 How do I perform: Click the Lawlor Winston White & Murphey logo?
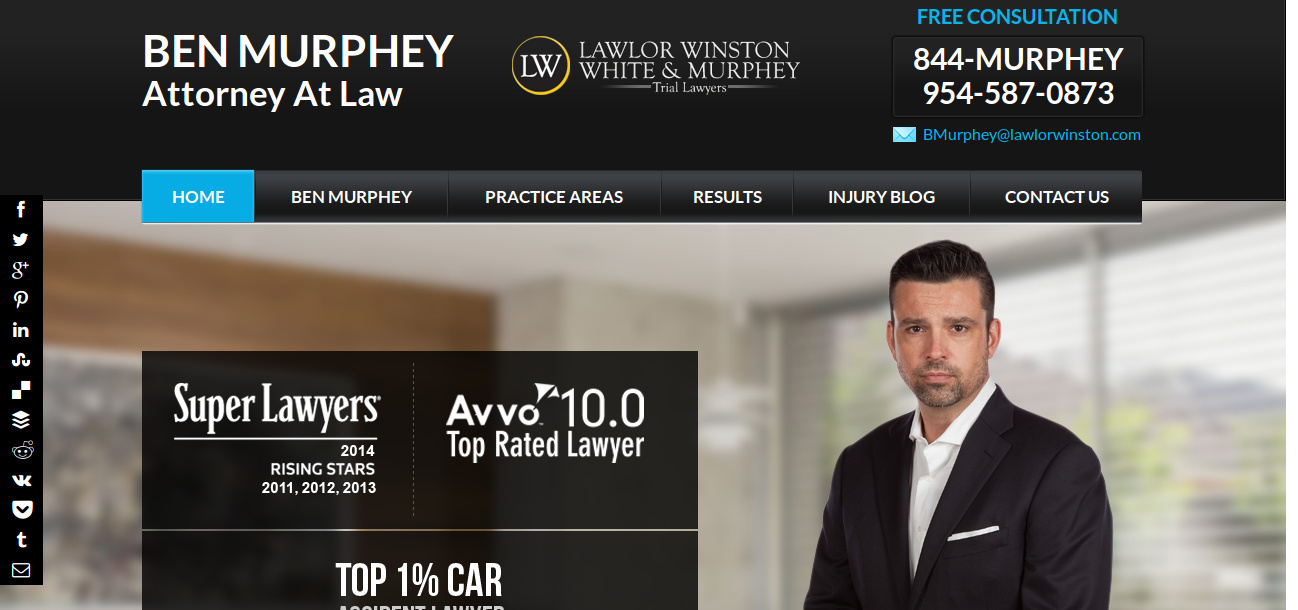[x=655, y=66]
